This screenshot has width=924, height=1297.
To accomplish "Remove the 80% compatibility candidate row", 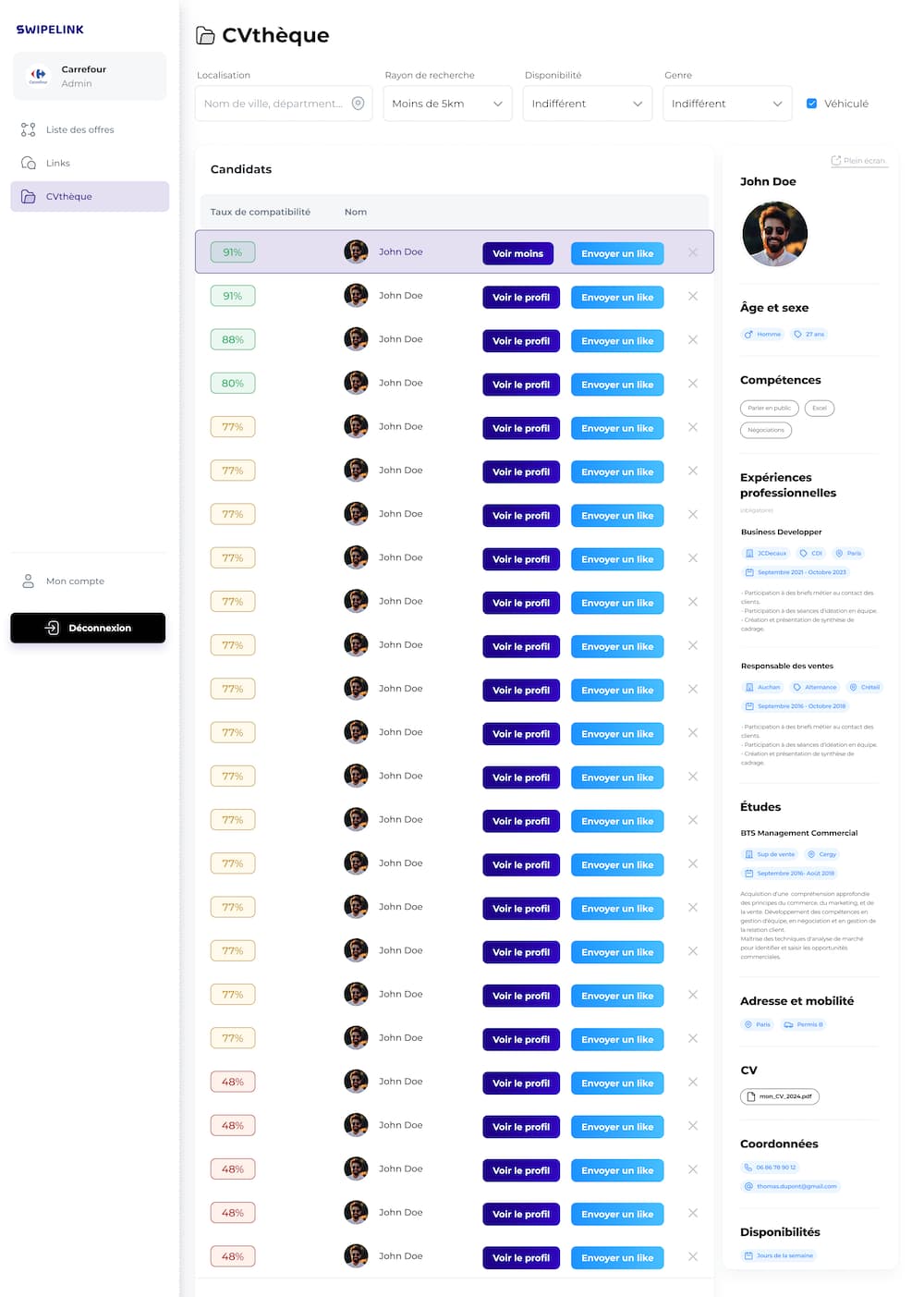I will click(x=693, y=384).
